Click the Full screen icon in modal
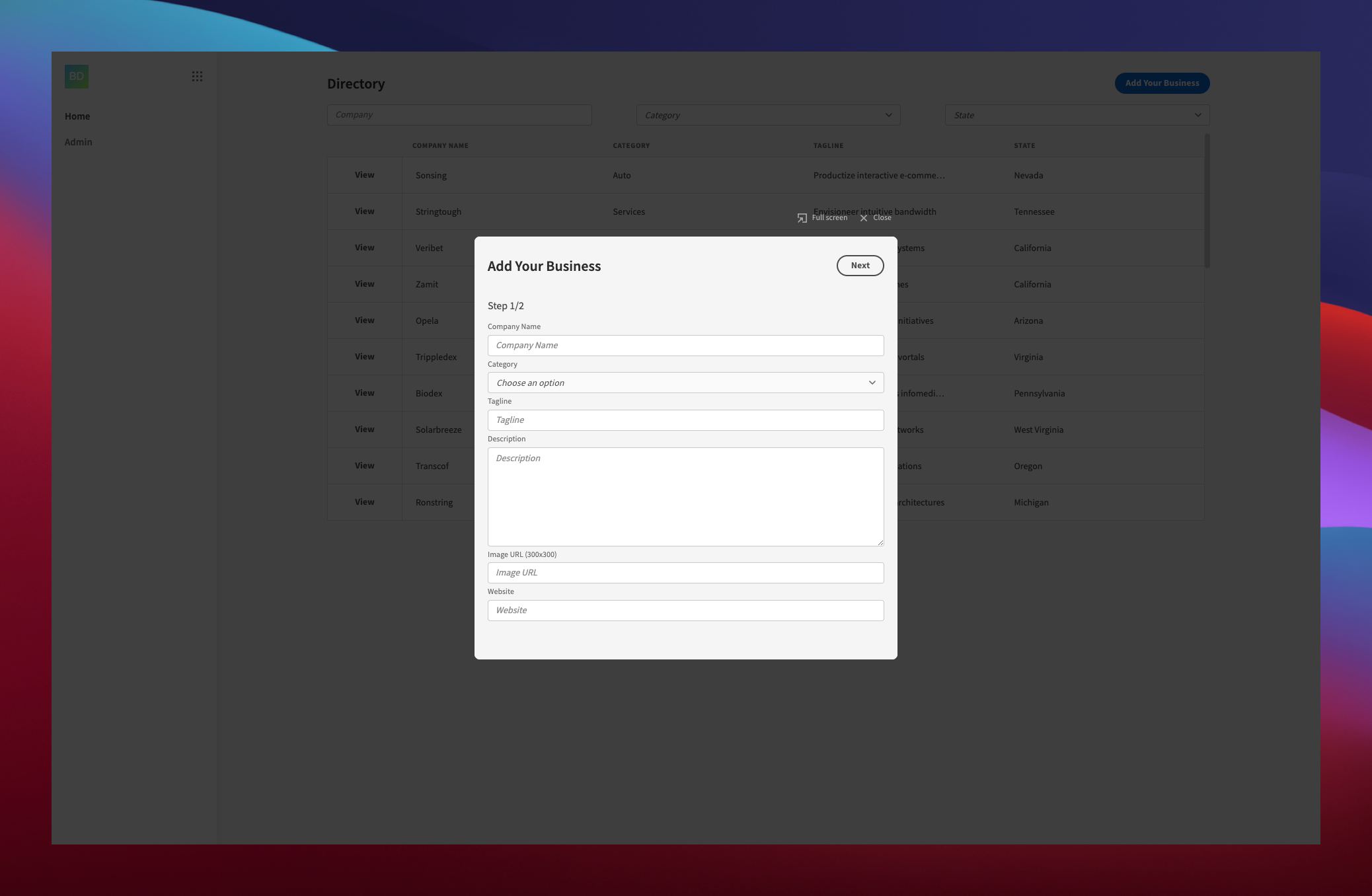This screenshot has width=1372, height=896. pos(801,218)
